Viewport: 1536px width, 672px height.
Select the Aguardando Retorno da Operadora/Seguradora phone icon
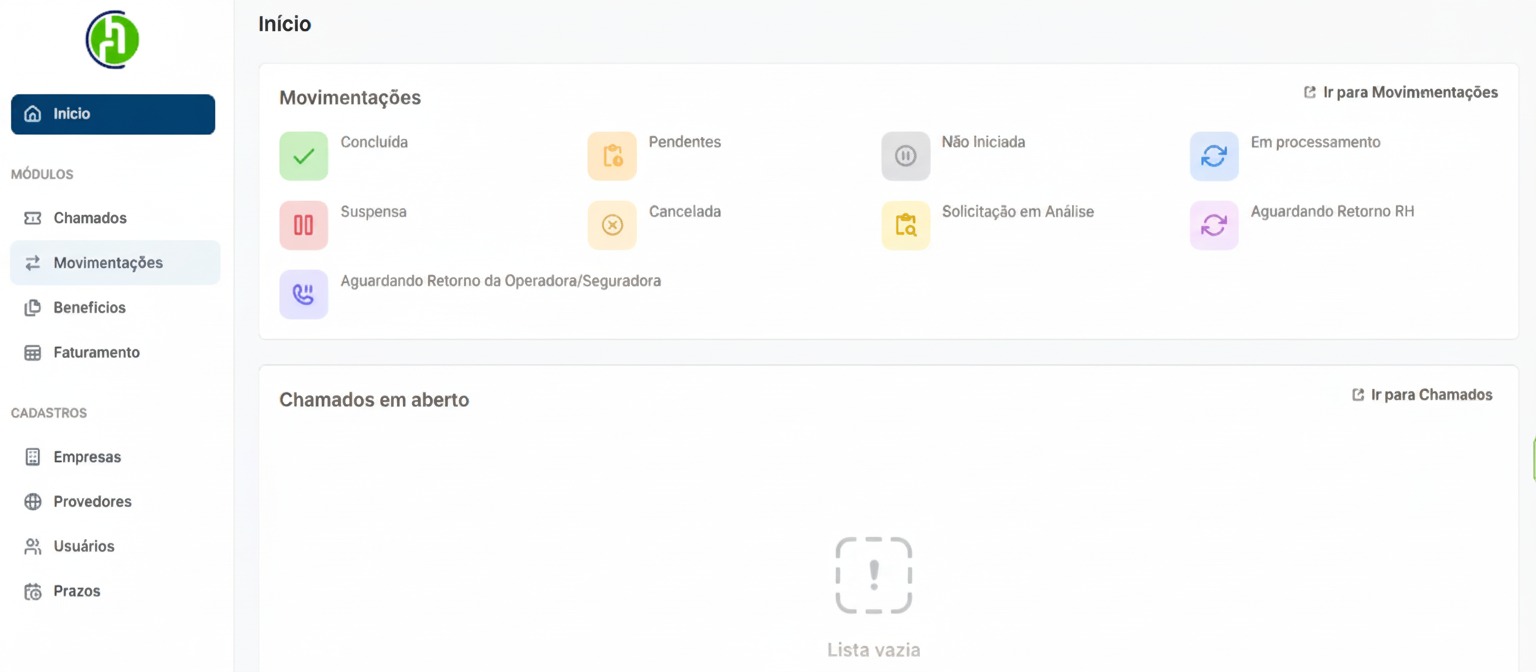click(303, 294)
